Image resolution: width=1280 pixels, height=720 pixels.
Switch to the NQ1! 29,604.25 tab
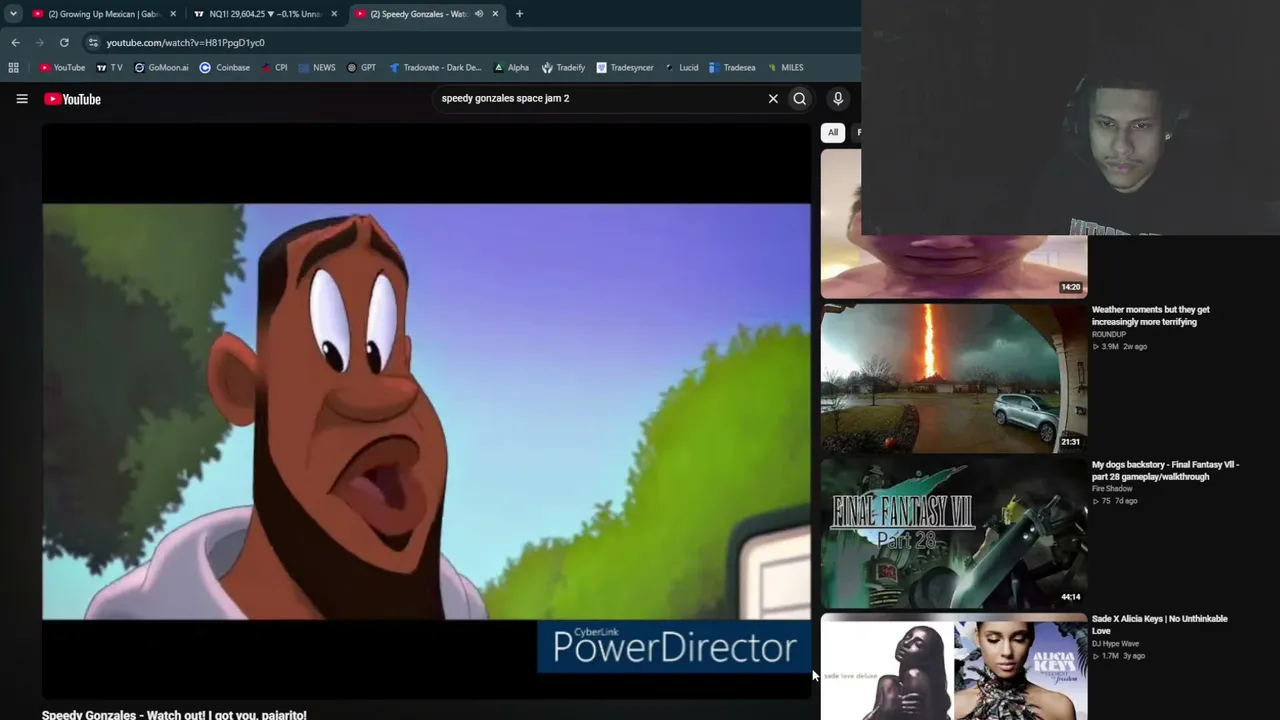[x=266, y=14]
